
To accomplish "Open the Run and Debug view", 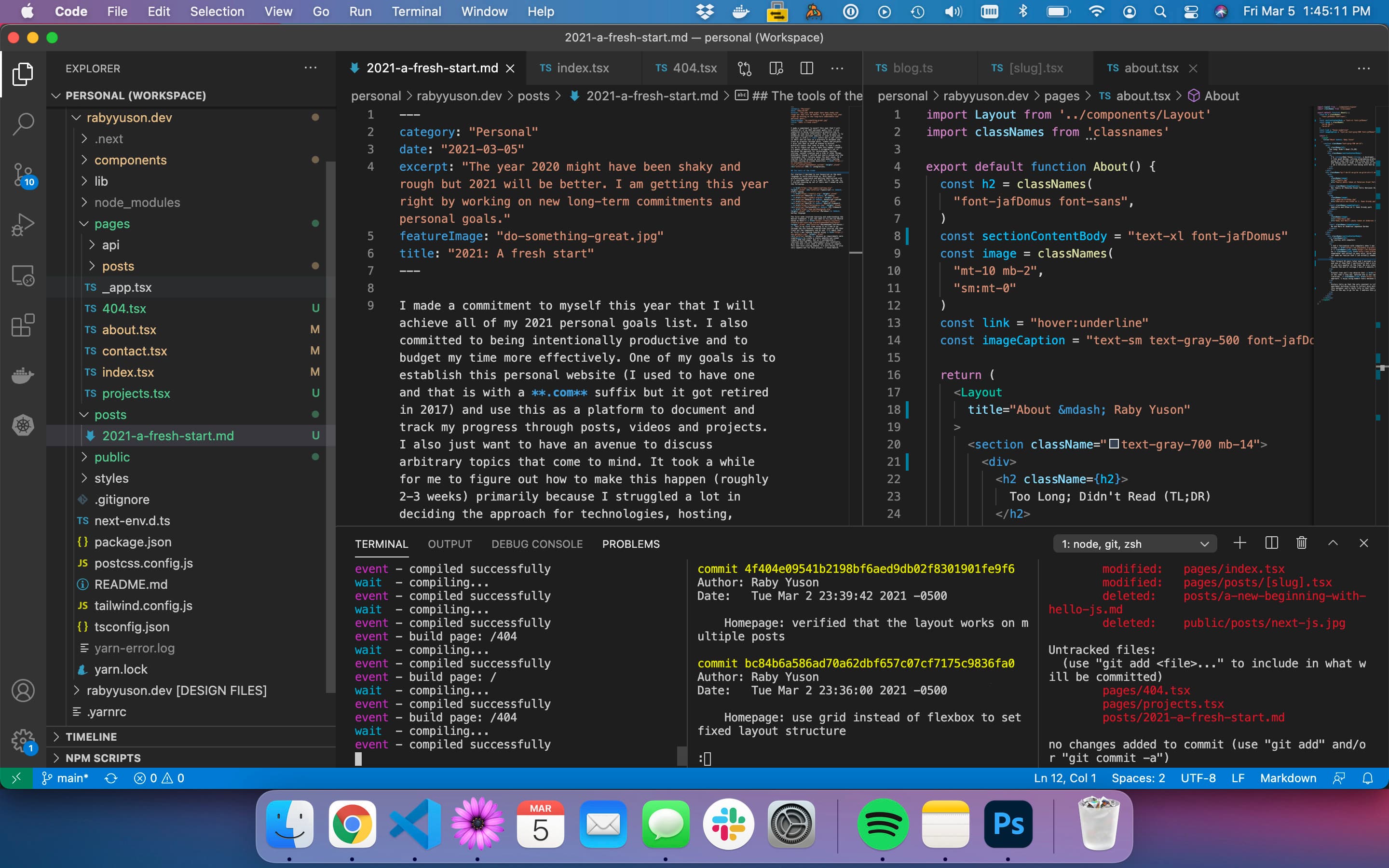I will coord(23,224).
